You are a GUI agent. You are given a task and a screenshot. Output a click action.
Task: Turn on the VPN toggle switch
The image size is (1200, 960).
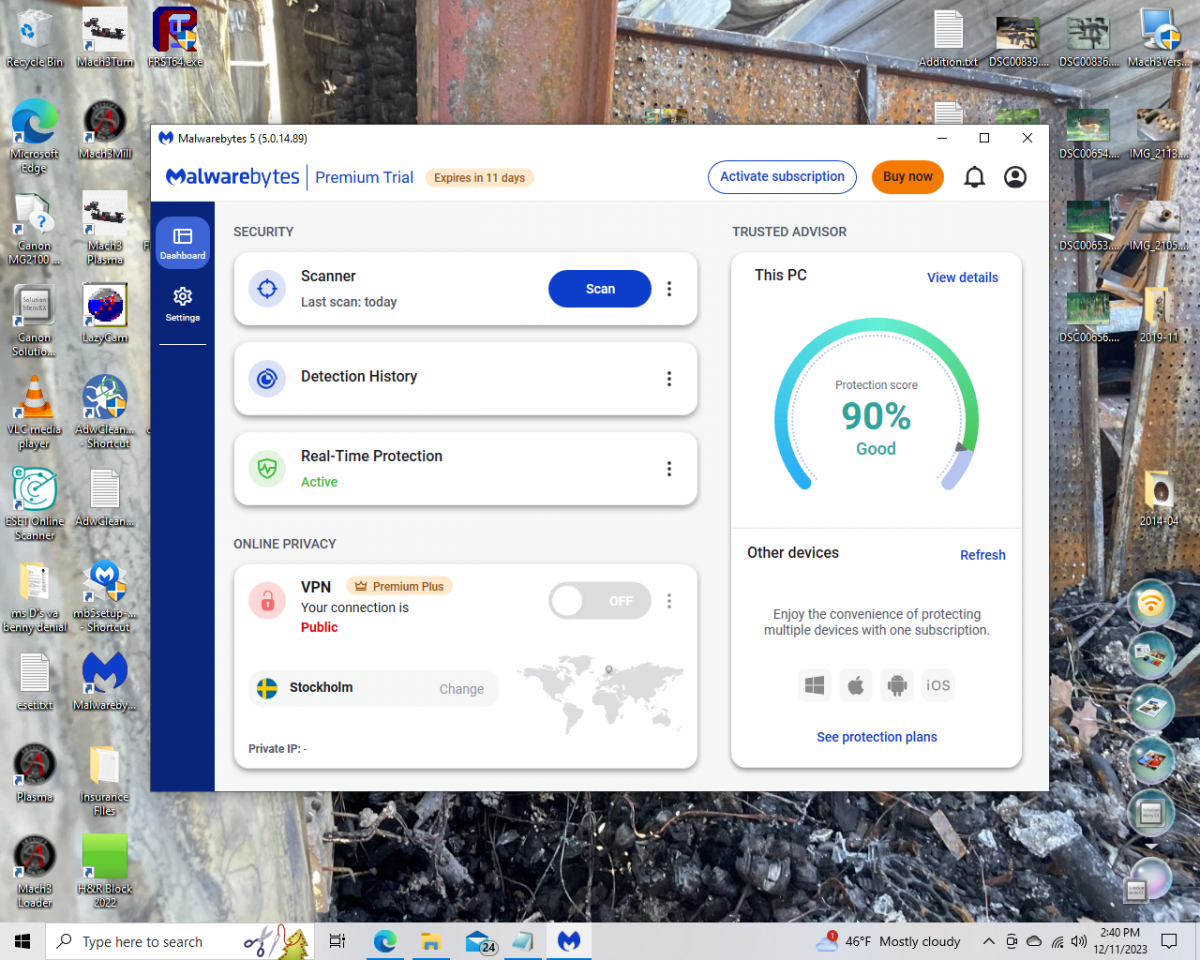[600, 601]
